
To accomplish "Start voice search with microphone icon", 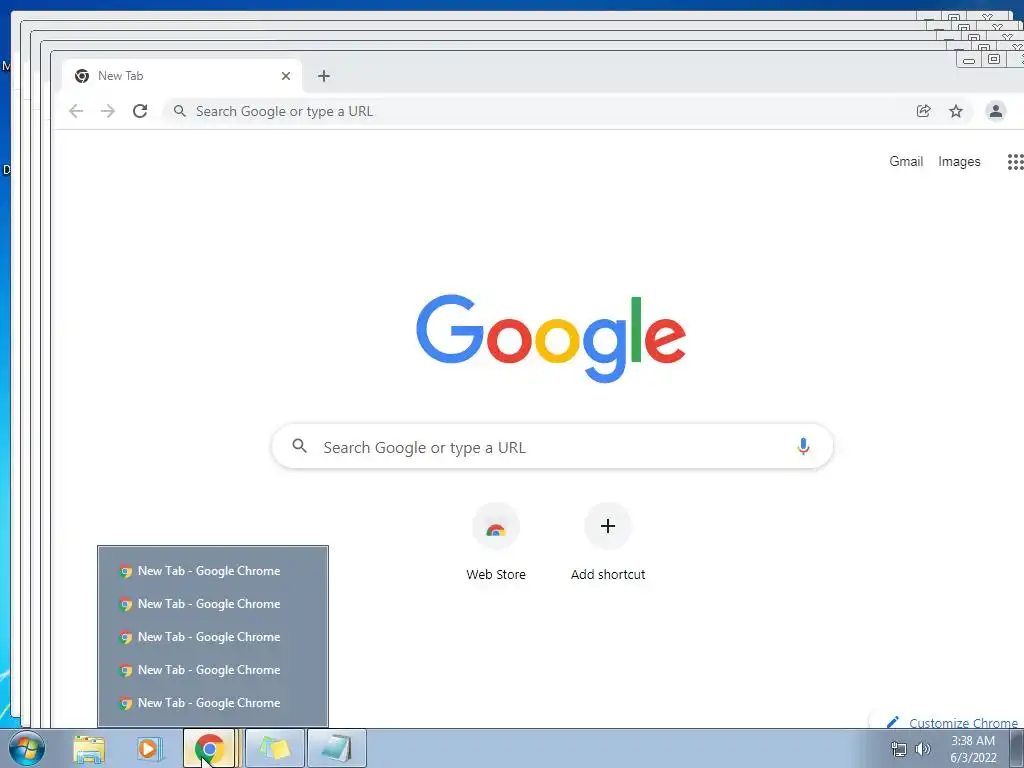I will point(803,447).
